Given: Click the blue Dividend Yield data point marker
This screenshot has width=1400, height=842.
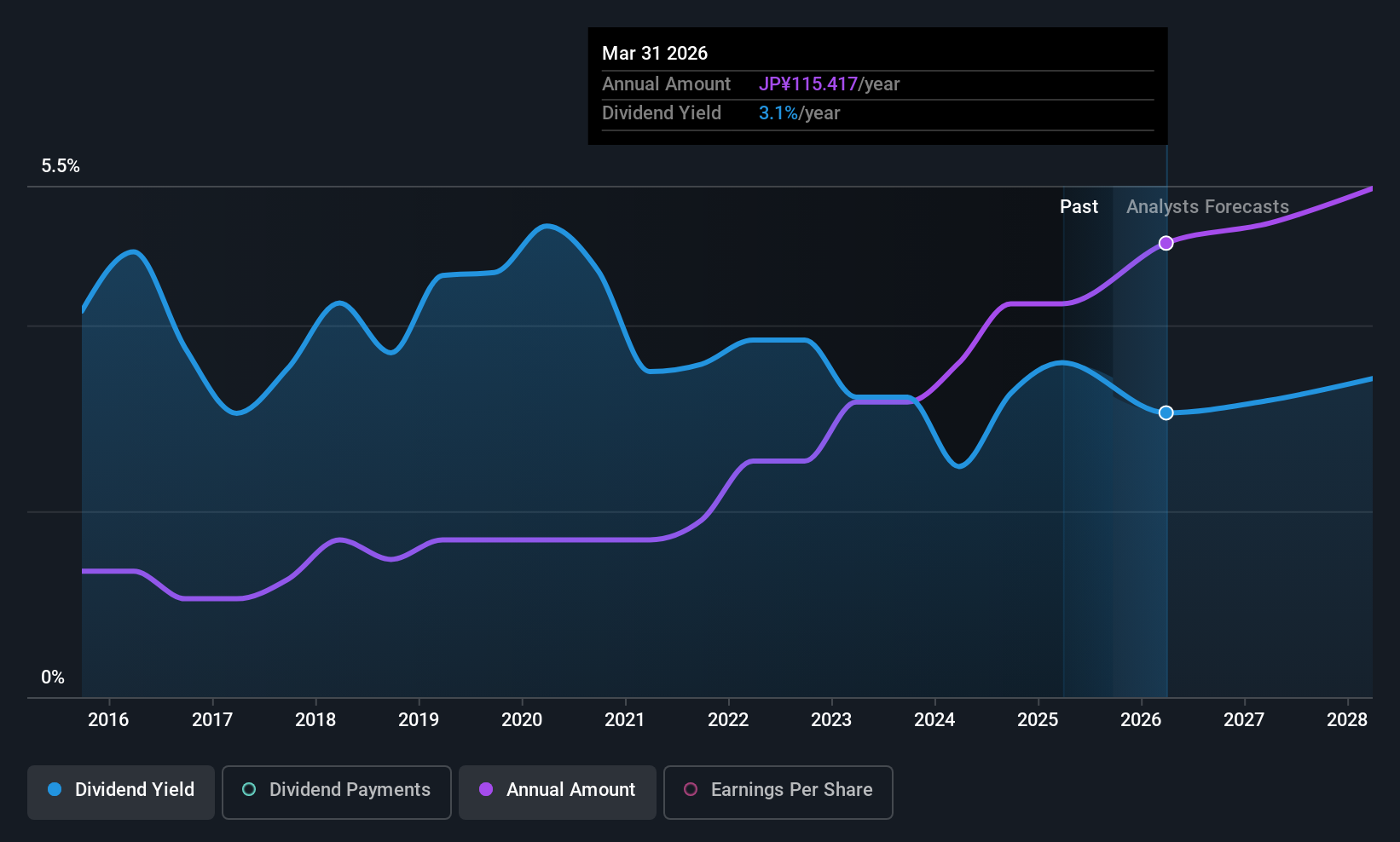Looking at the screenshot, I should tap(1166, 412).
